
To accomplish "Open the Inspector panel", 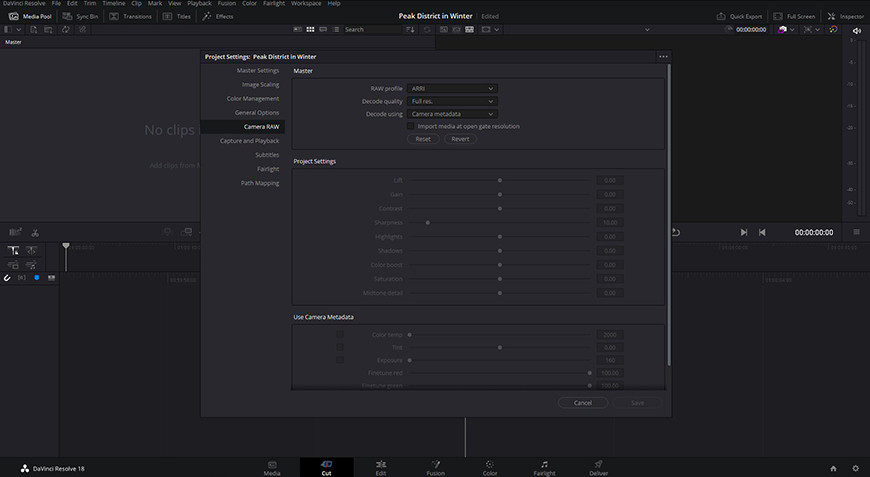I will [846, 16].
